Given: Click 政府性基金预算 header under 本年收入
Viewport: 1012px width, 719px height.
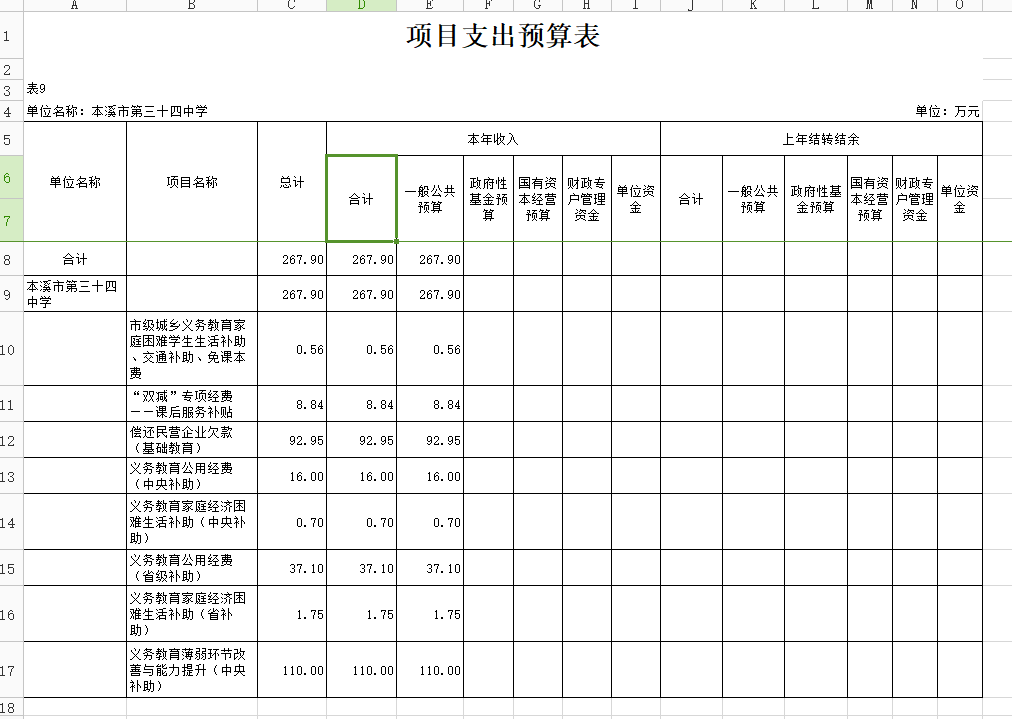Looking at the screenshot, I should (x=489, y=199).
